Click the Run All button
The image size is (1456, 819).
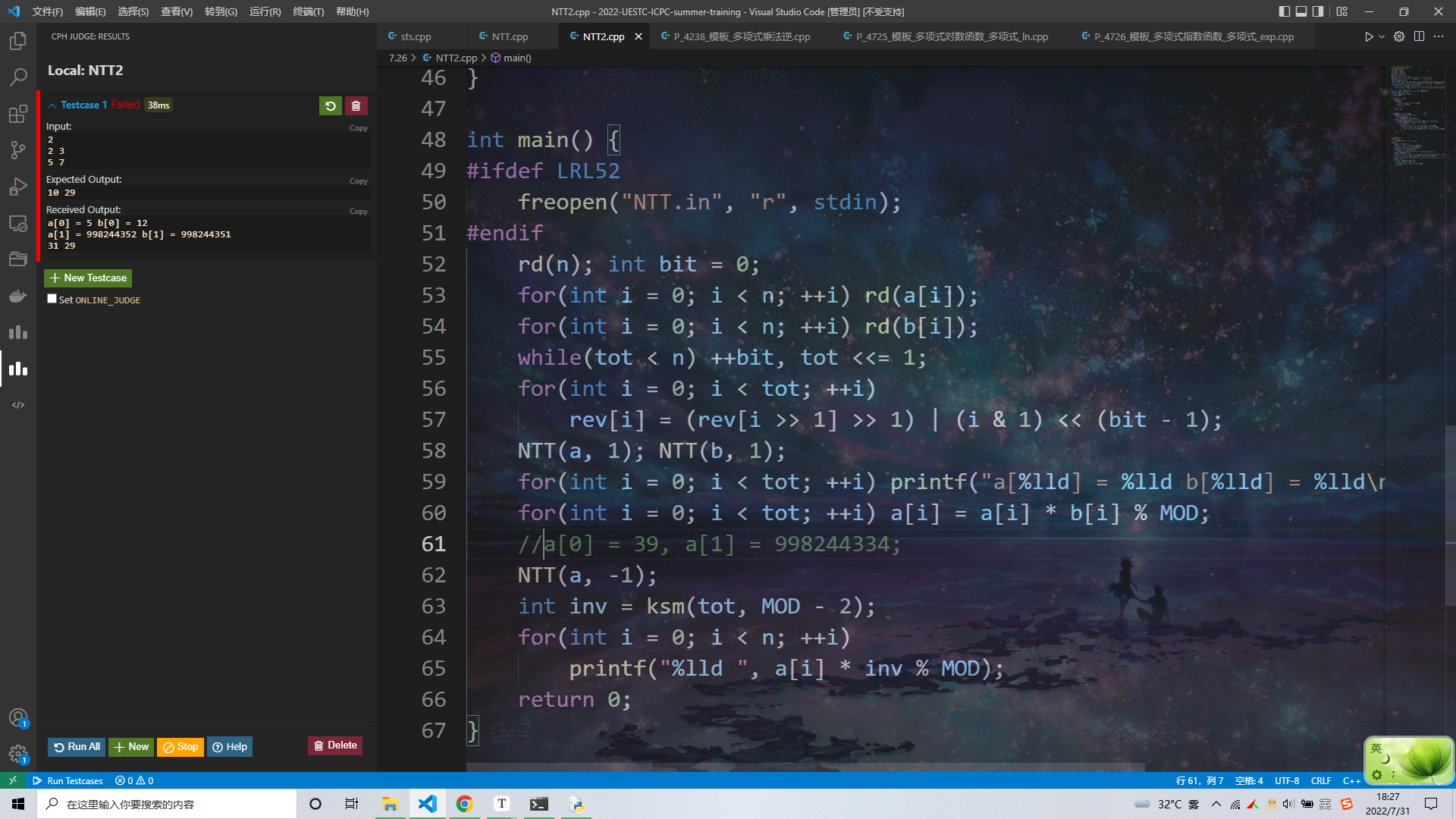click(77, 746)
